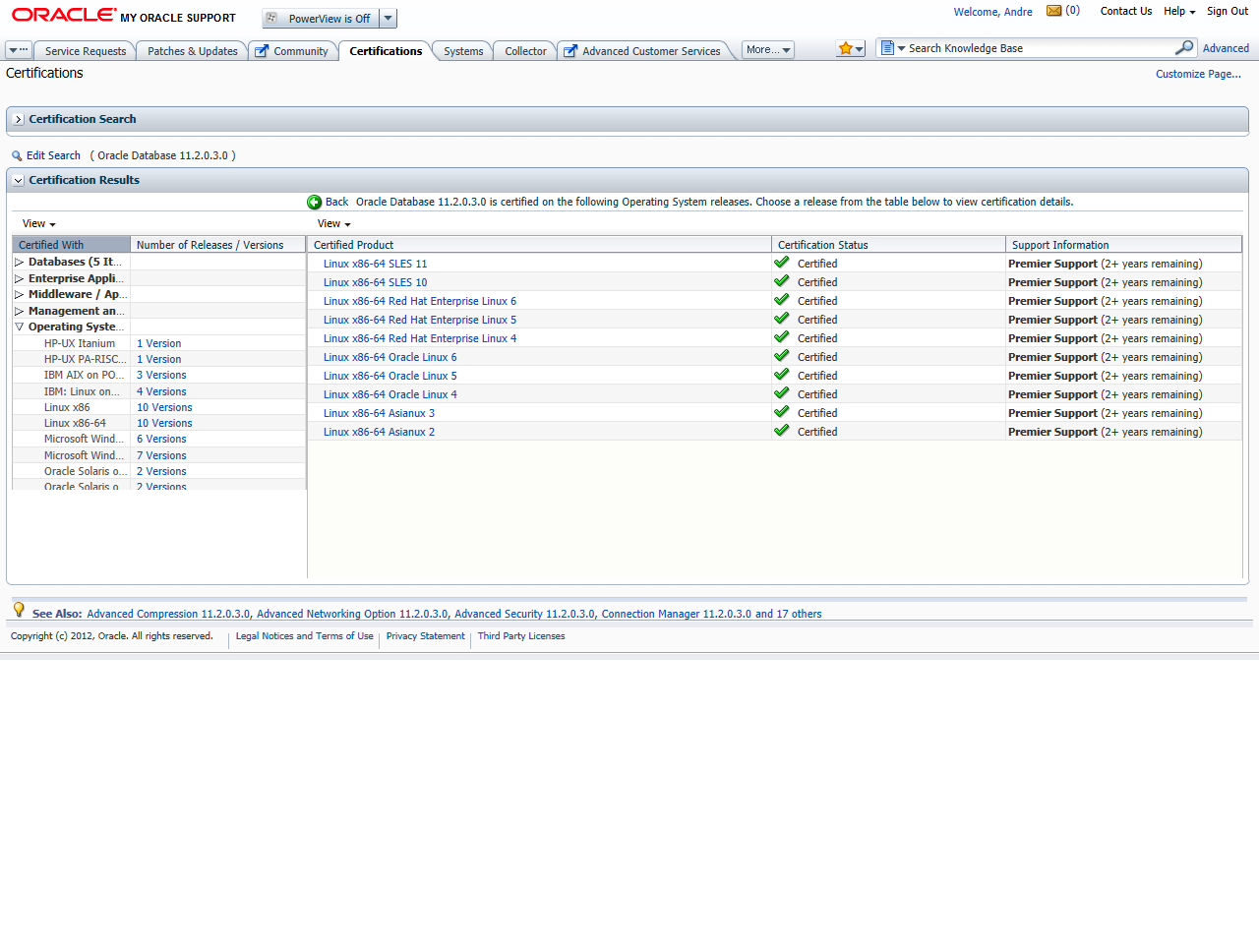Click the Oracle My Oracle Support logo
1259x952 pixels.
tap(124, 16)
